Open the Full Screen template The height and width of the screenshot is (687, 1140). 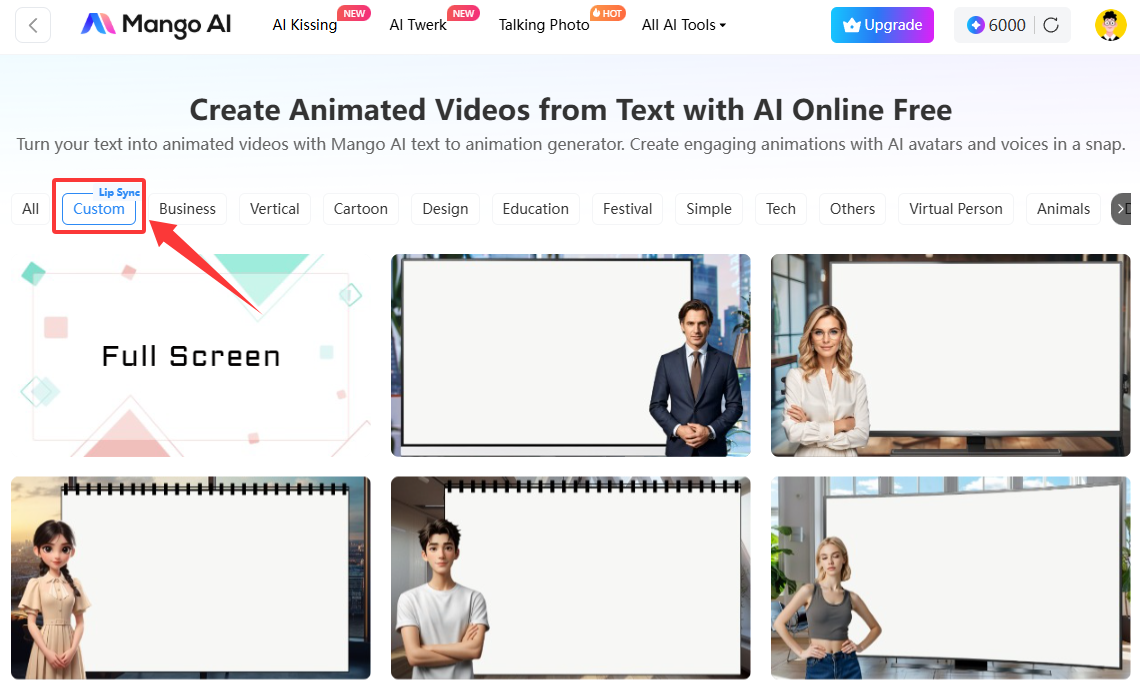pyautogui.click(x=190, y=355)
